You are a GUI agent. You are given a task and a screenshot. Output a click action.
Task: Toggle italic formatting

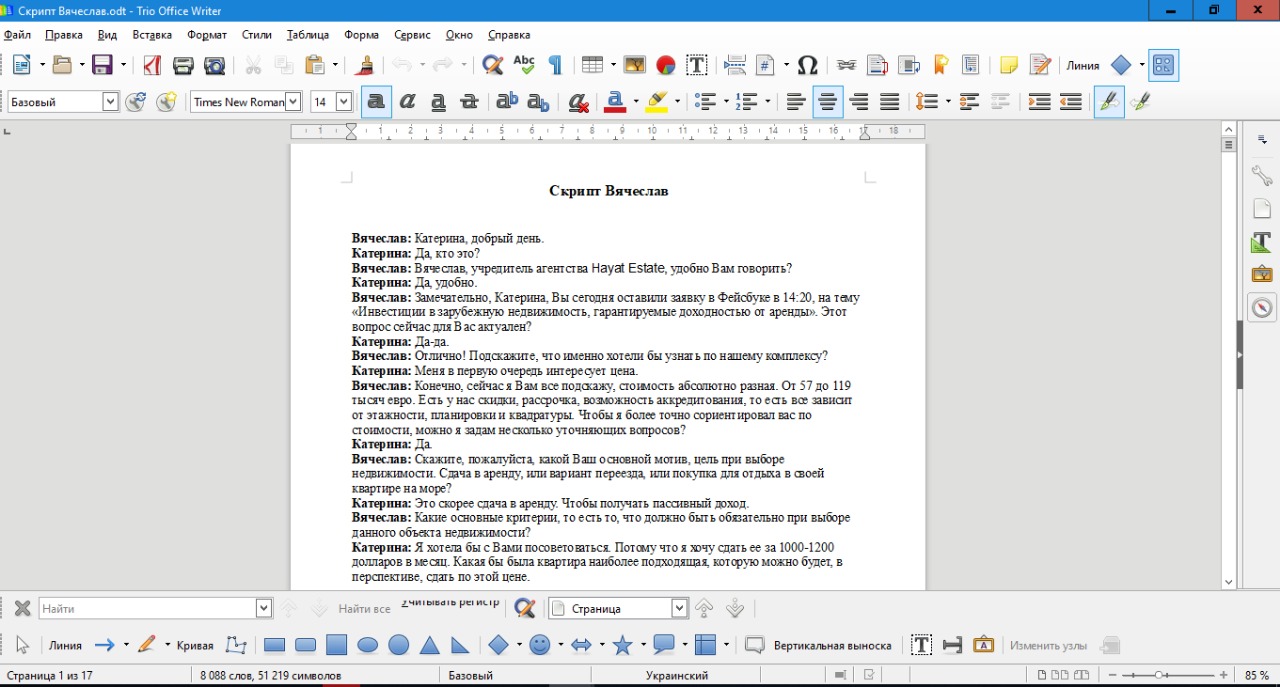tap(407, 102)
